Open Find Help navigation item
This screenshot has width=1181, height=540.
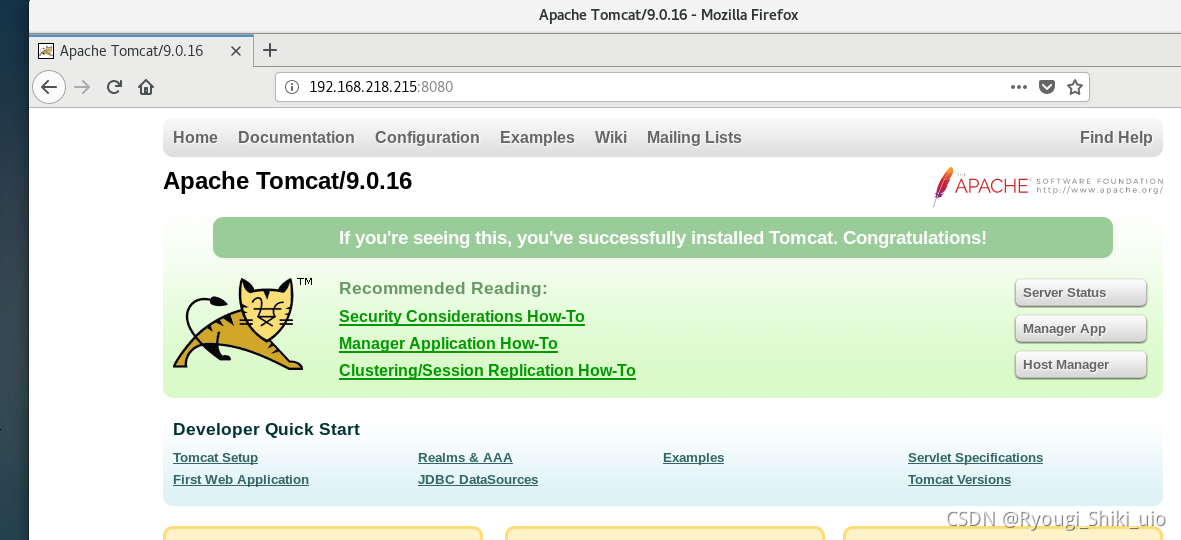pos(1115,138)
